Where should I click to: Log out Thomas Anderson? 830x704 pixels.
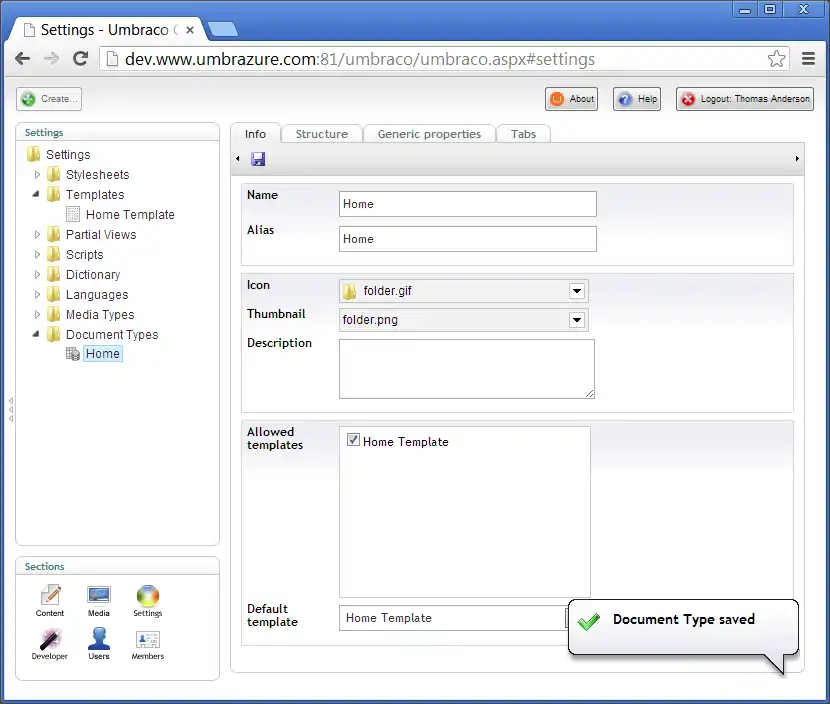click(745, 99)
